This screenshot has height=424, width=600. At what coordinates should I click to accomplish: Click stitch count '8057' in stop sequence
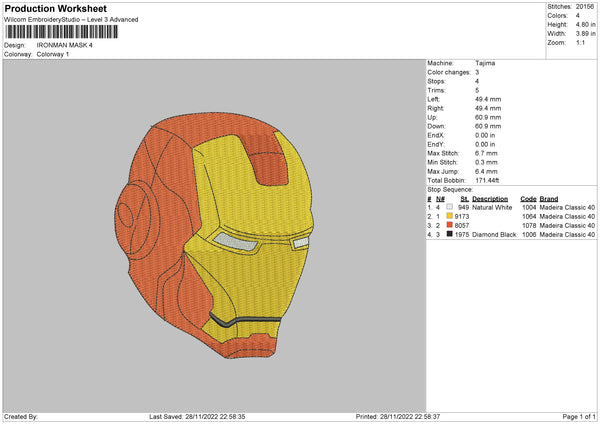pos(462,225)
